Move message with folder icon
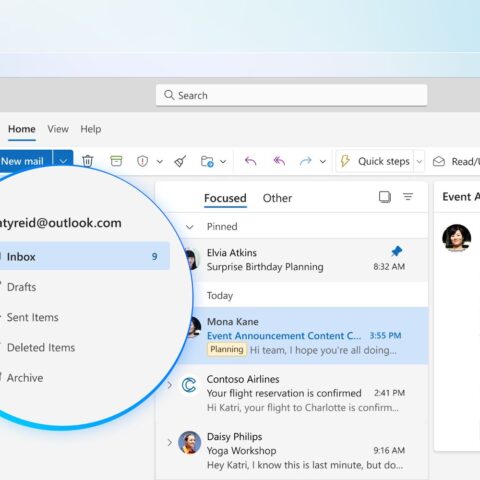This screenshot has height=480, width=480. point(207,161)
